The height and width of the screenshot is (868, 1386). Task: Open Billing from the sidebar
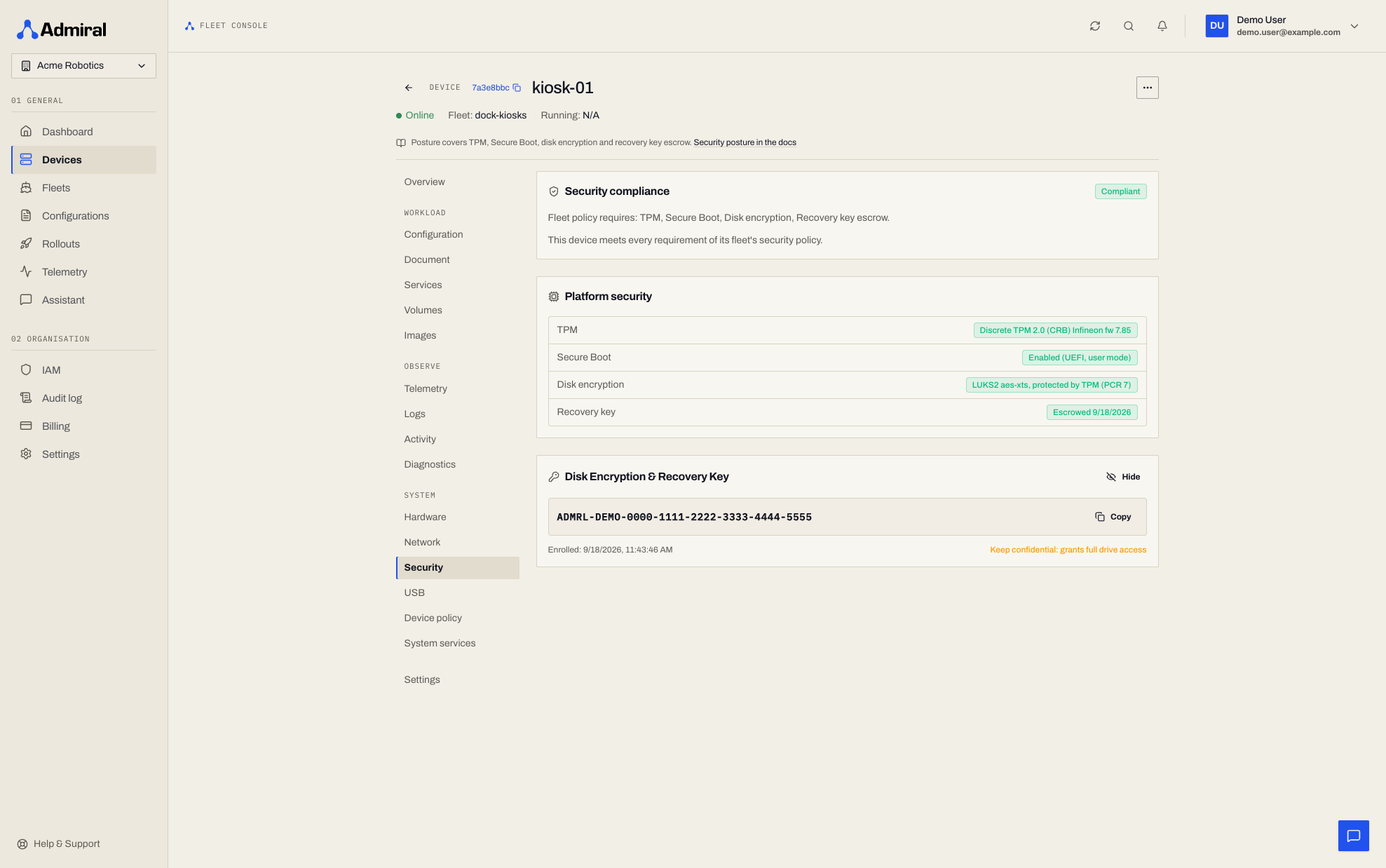[83, 426]
